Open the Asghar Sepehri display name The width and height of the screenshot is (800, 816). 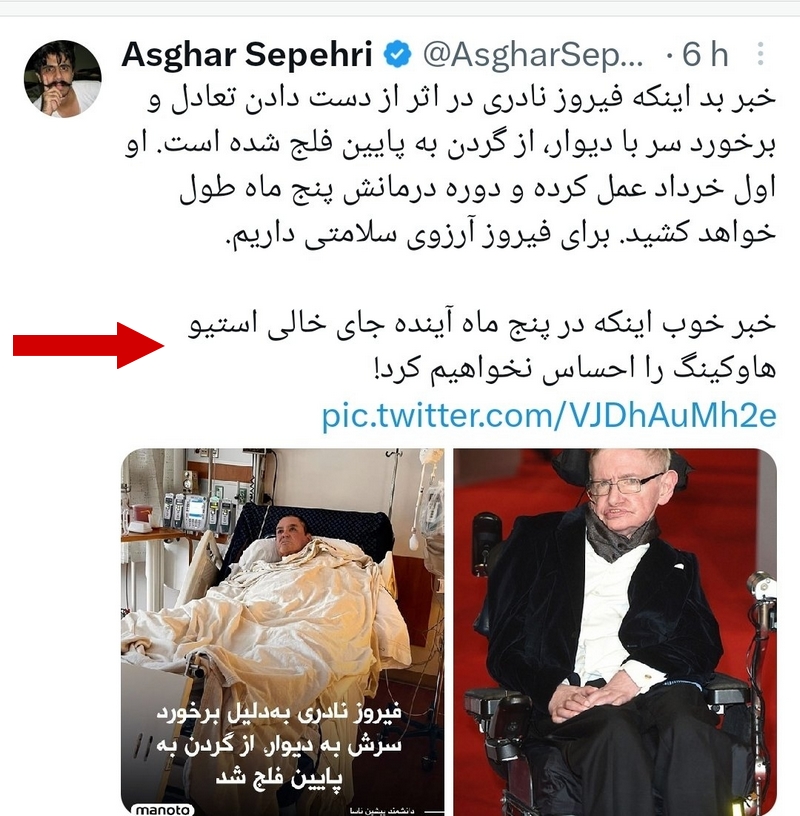(247, 54)
